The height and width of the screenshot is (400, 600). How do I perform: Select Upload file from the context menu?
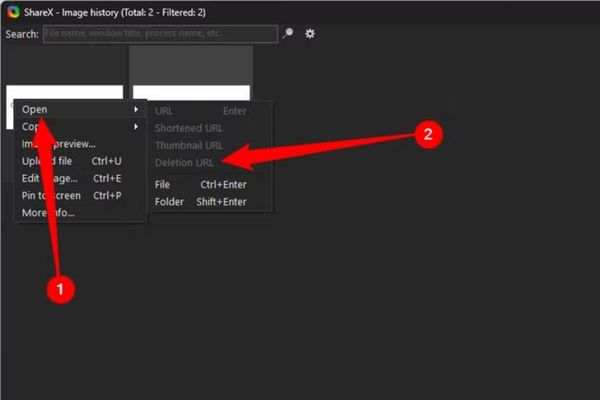pos(80,161)
